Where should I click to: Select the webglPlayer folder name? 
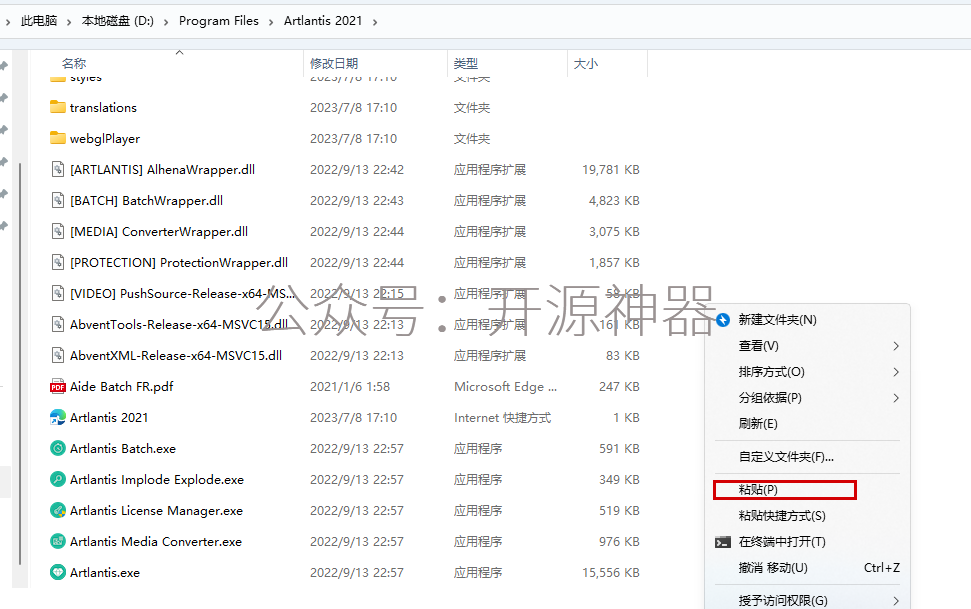(x=105, y=139)
